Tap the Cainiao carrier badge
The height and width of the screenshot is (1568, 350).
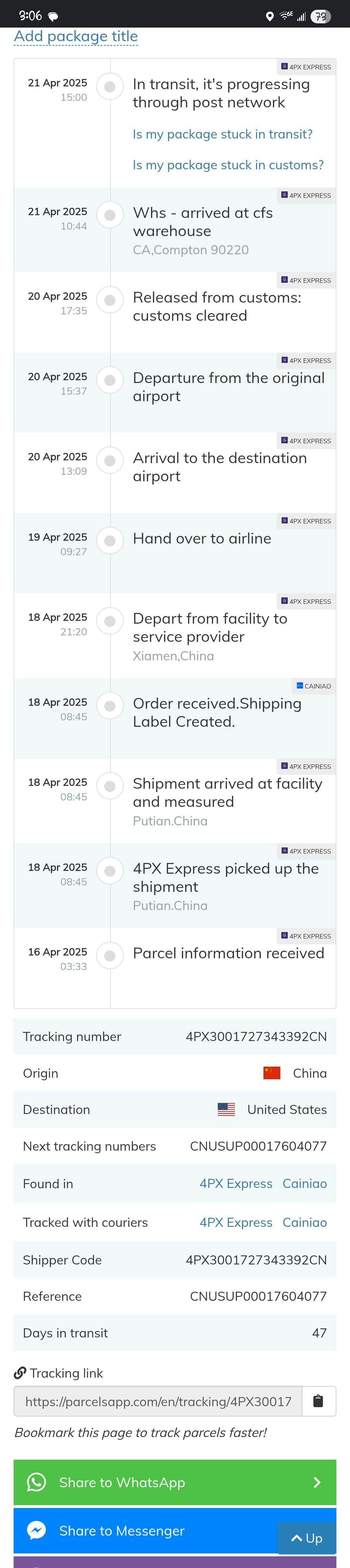pyautogui.click(x=313, y=686)
